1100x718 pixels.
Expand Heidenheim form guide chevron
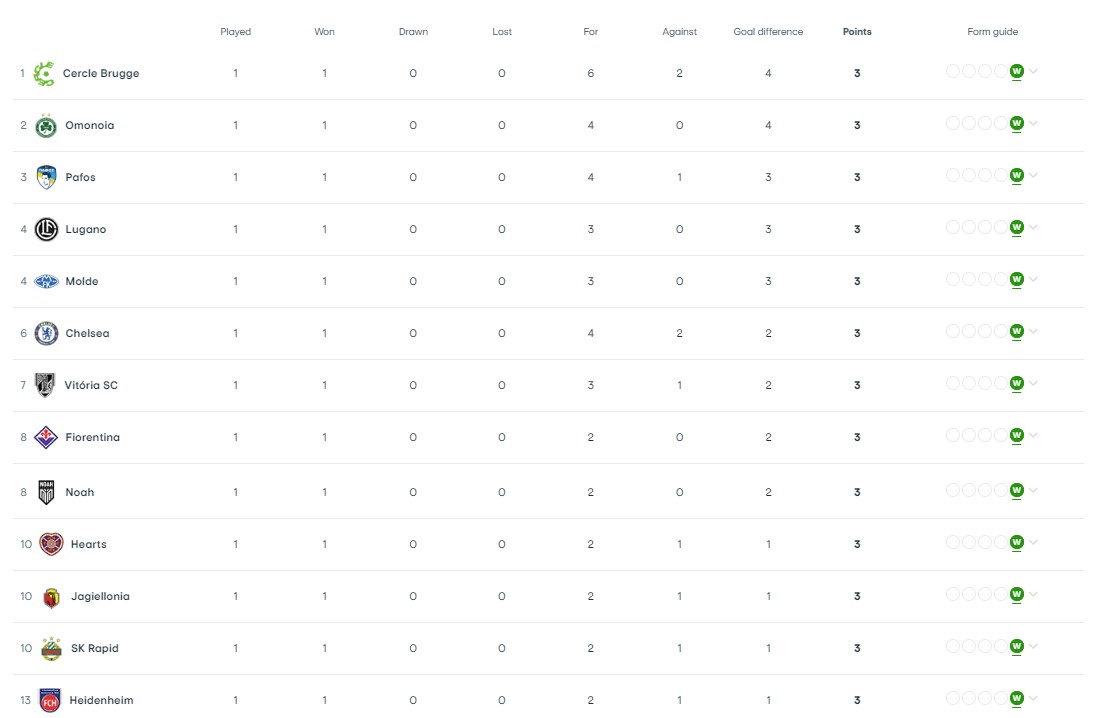click(x=1033, y=698)
